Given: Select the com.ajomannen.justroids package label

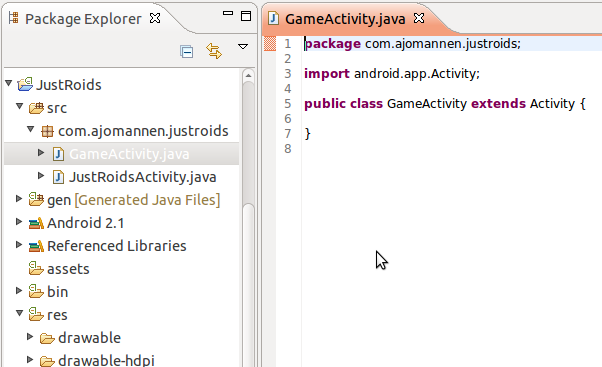Looking at the screenshot, I should tap(143, 131).
